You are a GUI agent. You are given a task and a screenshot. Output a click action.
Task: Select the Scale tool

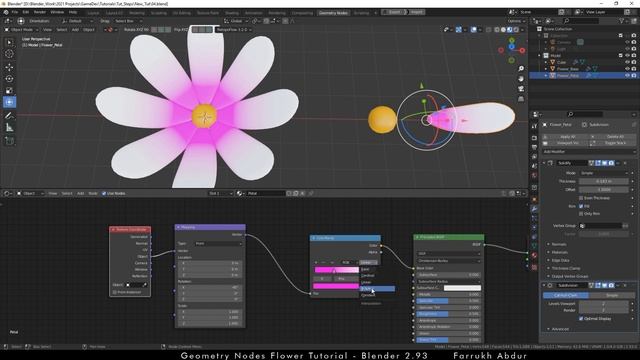[9, 91]
